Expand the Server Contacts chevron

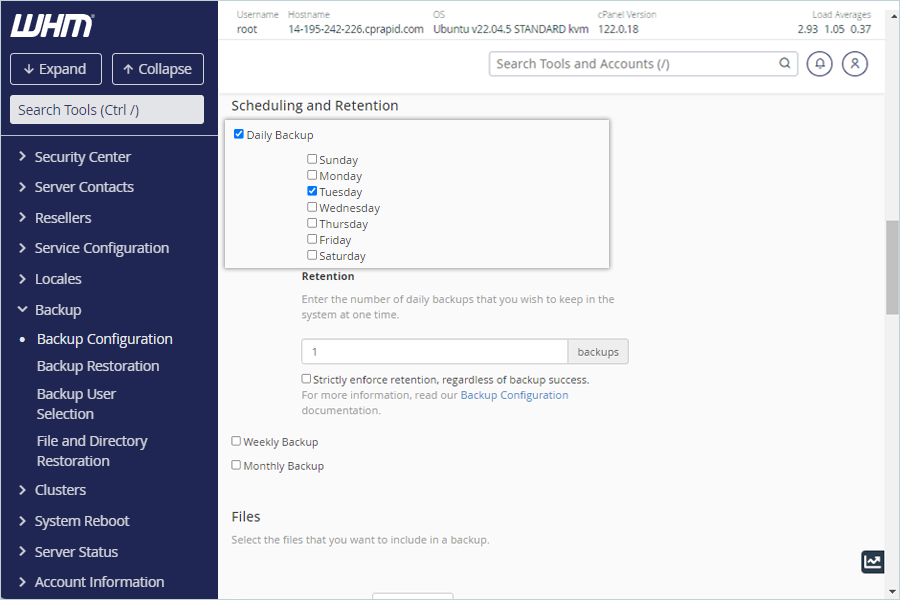coord(22,187)
